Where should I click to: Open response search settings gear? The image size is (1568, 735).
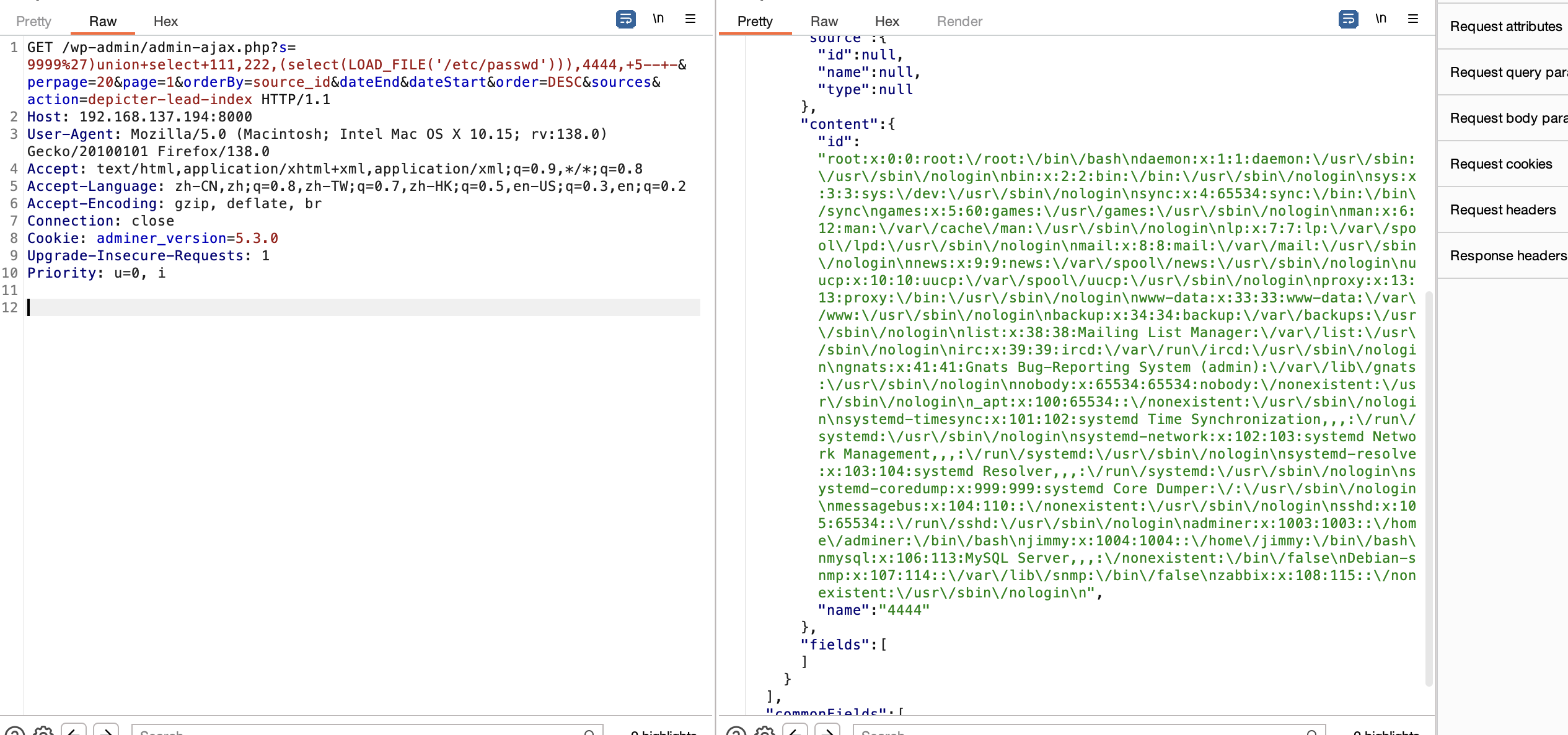(765, 731)
